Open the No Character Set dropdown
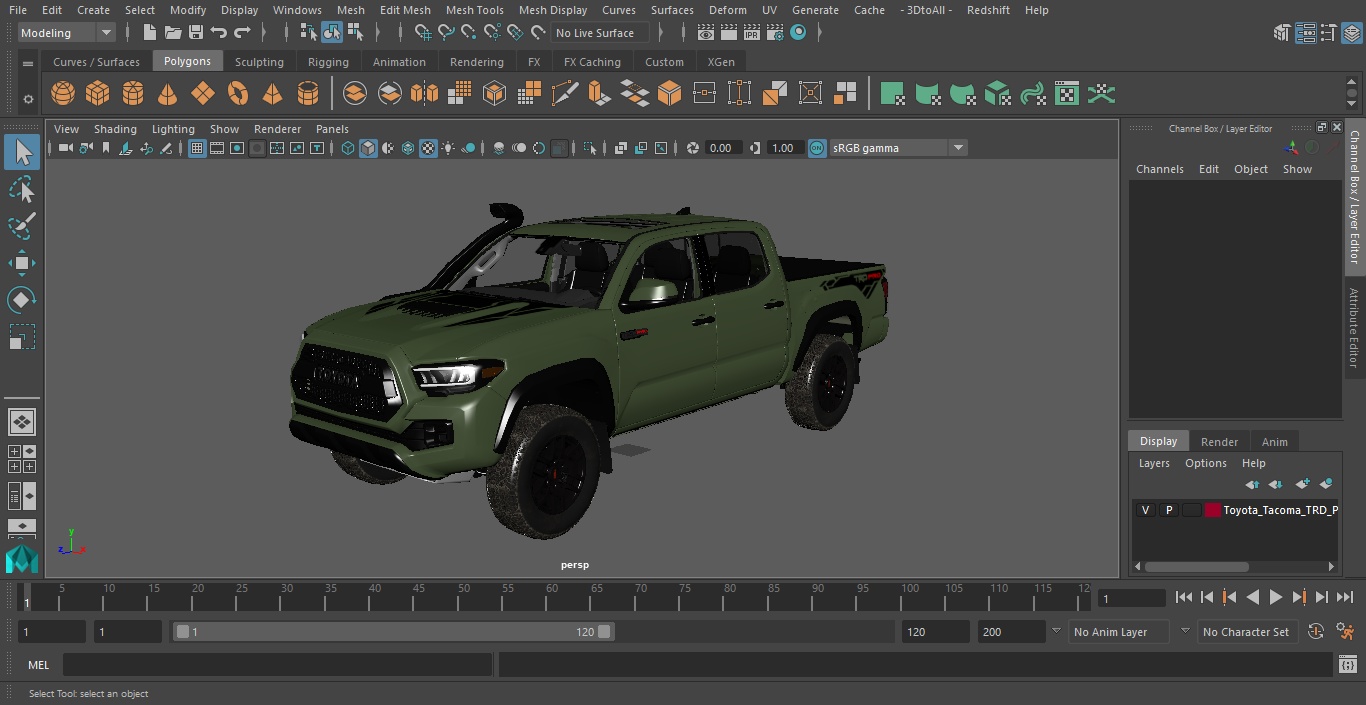This screenshot has width=1366, height=705. point(1246,632)
